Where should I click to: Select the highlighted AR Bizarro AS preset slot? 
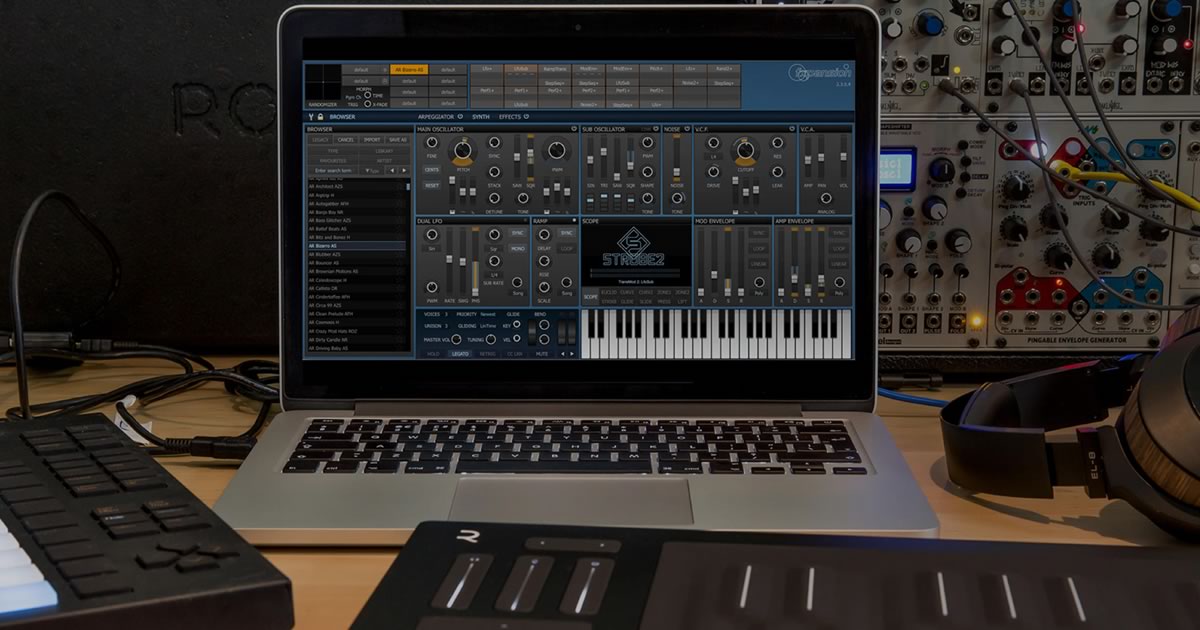point(409,70)
